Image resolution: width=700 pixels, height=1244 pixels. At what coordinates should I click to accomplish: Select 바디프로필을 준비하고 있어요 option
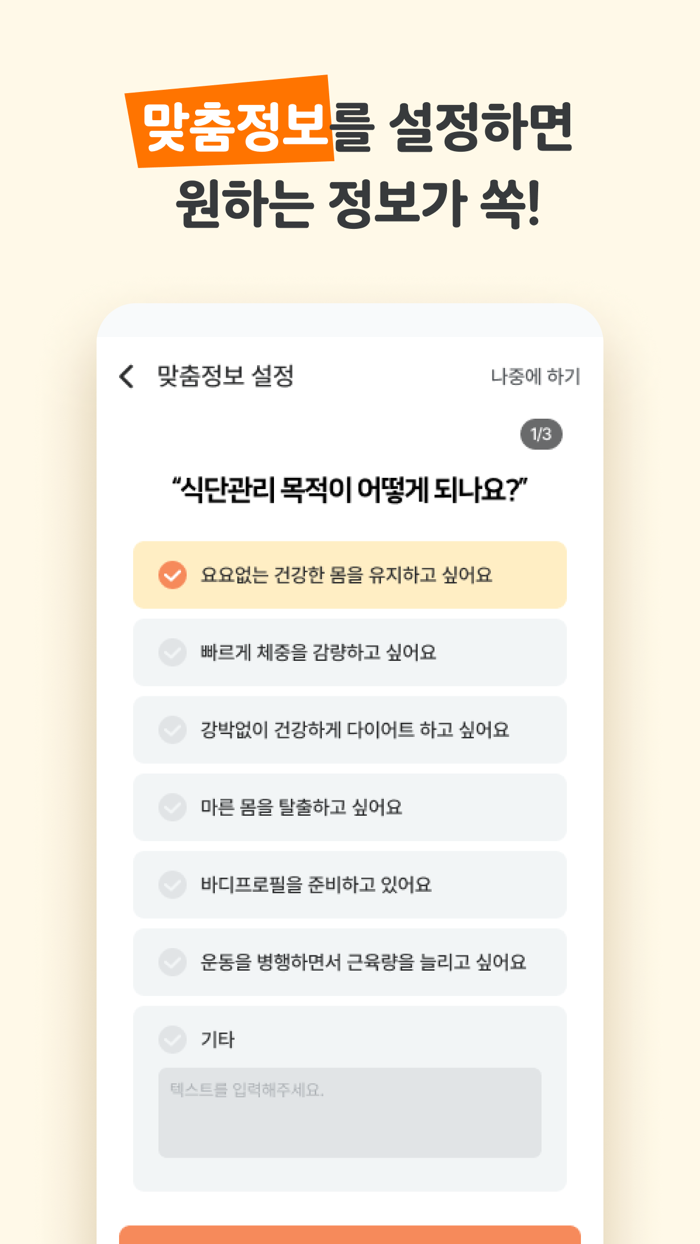click(349, 884)
